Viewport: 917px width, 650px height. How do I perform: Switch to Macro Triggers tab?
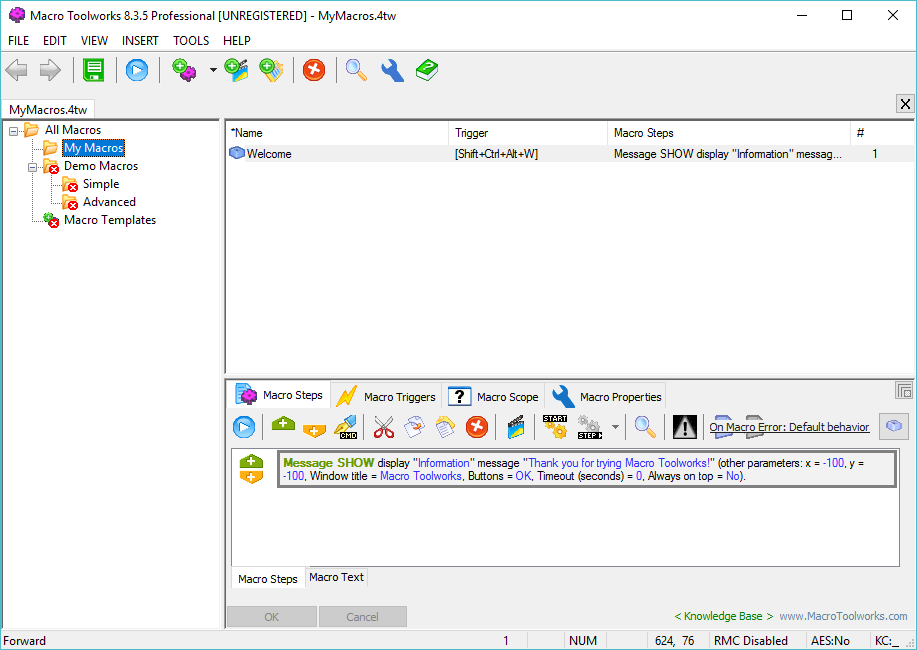(387, 396)
